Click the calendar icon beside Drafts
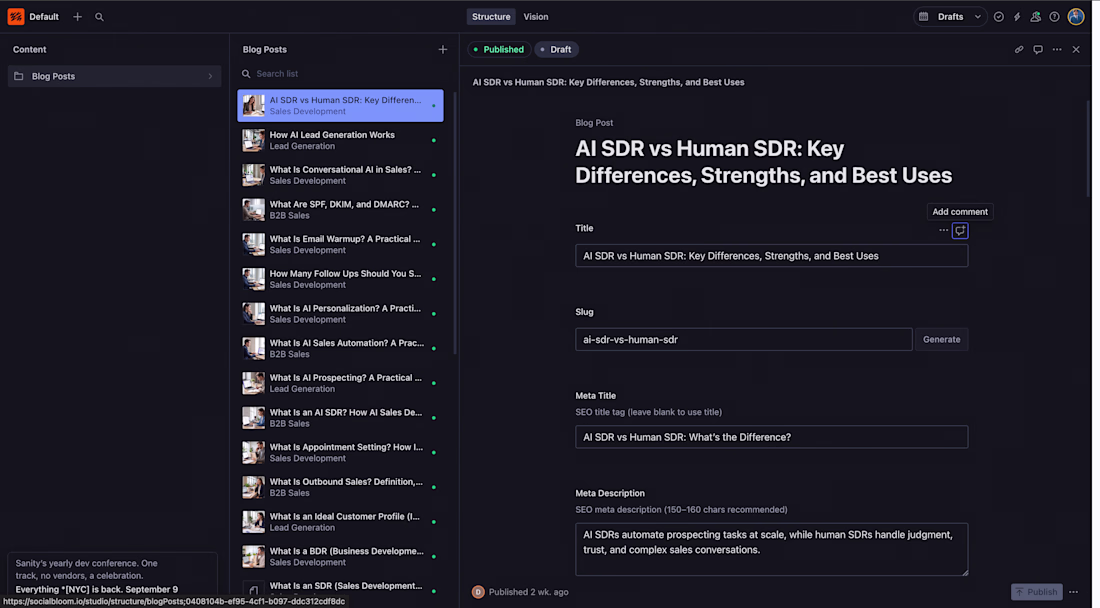The image size is (1100, 608). [924, 17]
